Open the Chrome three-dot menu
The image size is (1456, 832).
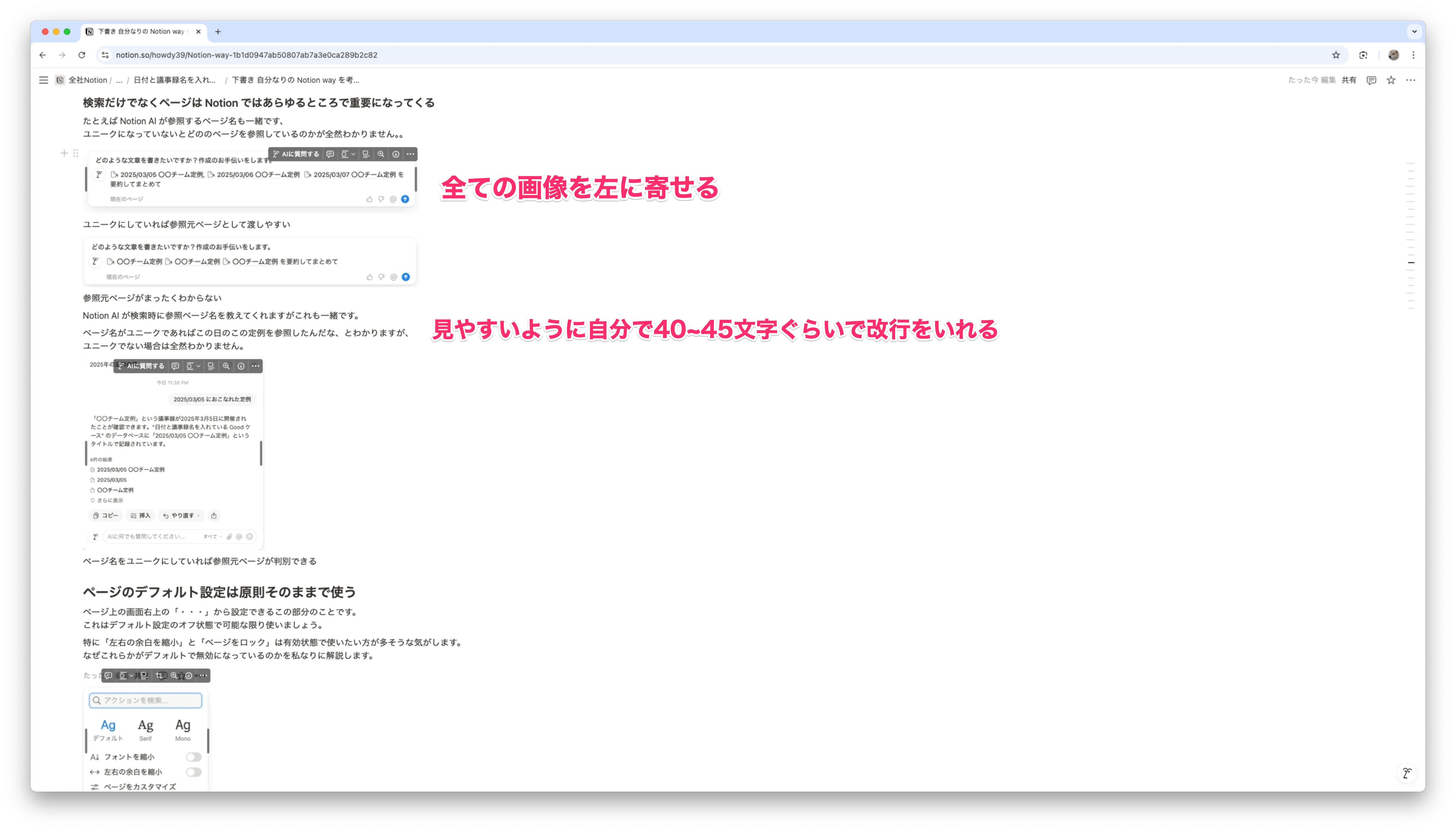1413,55
